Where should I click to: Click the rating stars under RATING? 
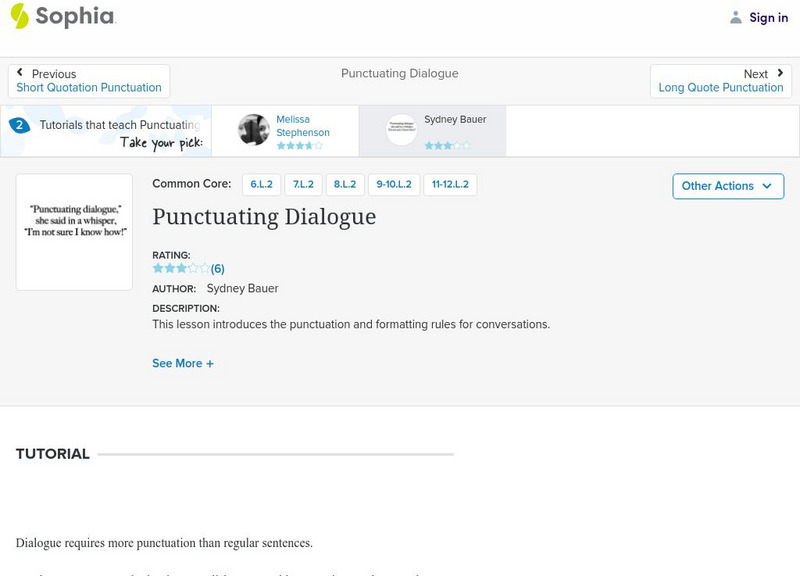pos(181,268)
